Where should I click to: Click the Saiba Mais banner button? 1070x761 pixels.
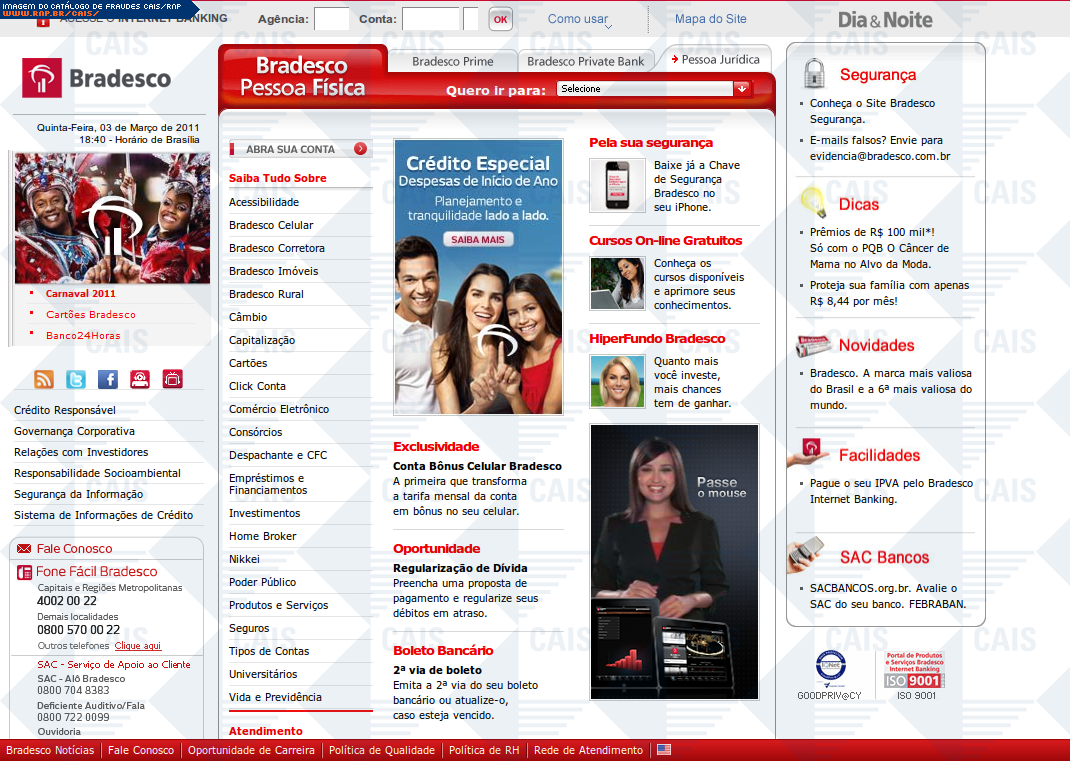478,240
